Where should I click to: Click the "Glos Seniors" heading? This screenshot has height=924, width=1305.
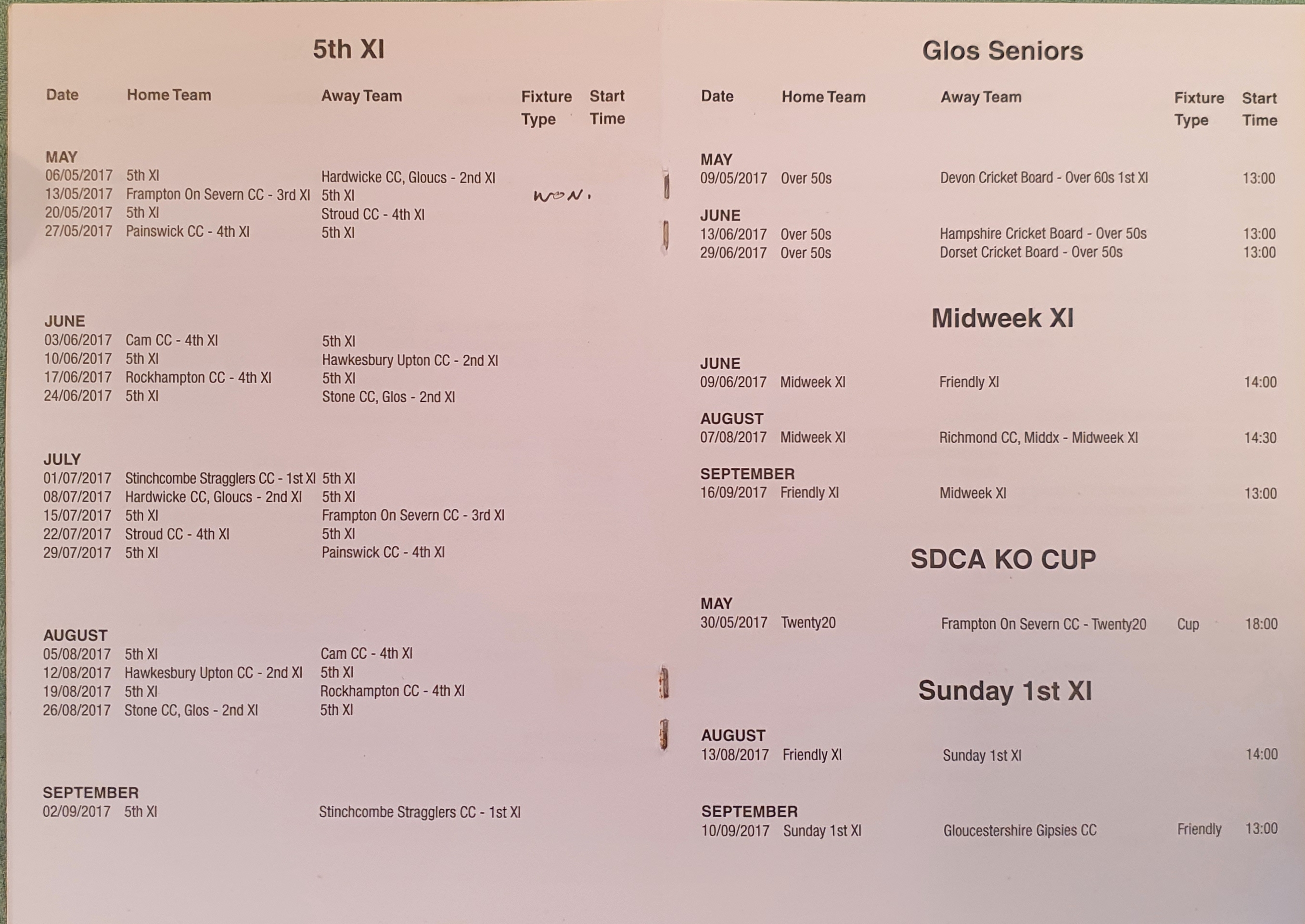[1002, 51]
